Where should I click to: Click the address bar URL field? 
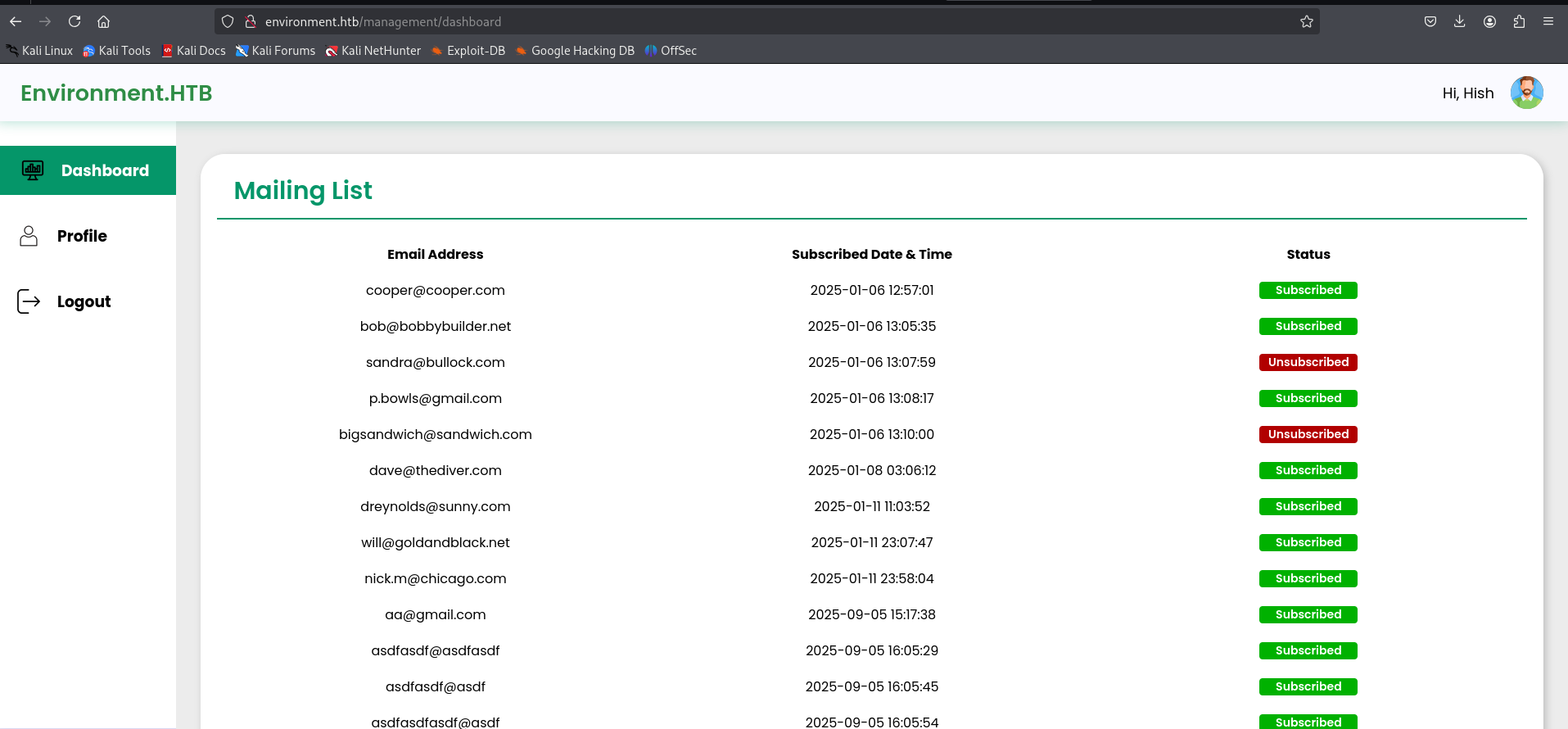(x=737, y=22)
